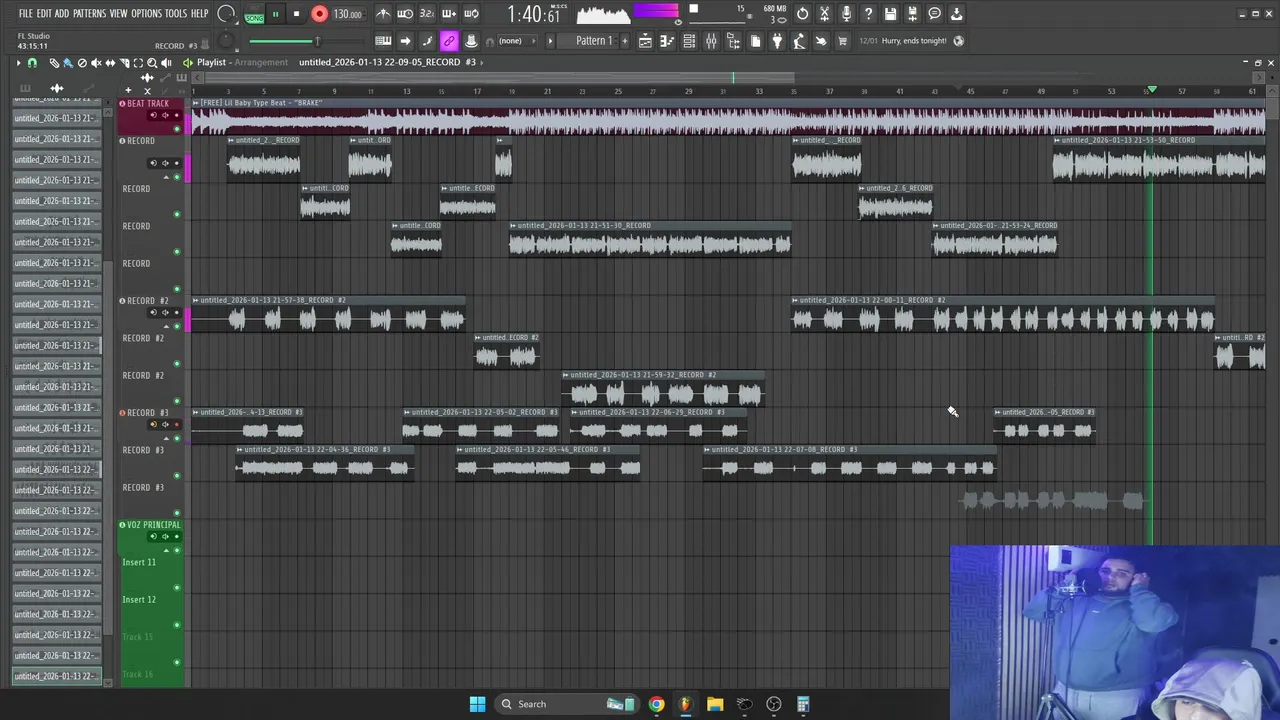Click the download arrow icon
Image resolution: width=1280 pixels, height=720 pixels.
point(956,14)
